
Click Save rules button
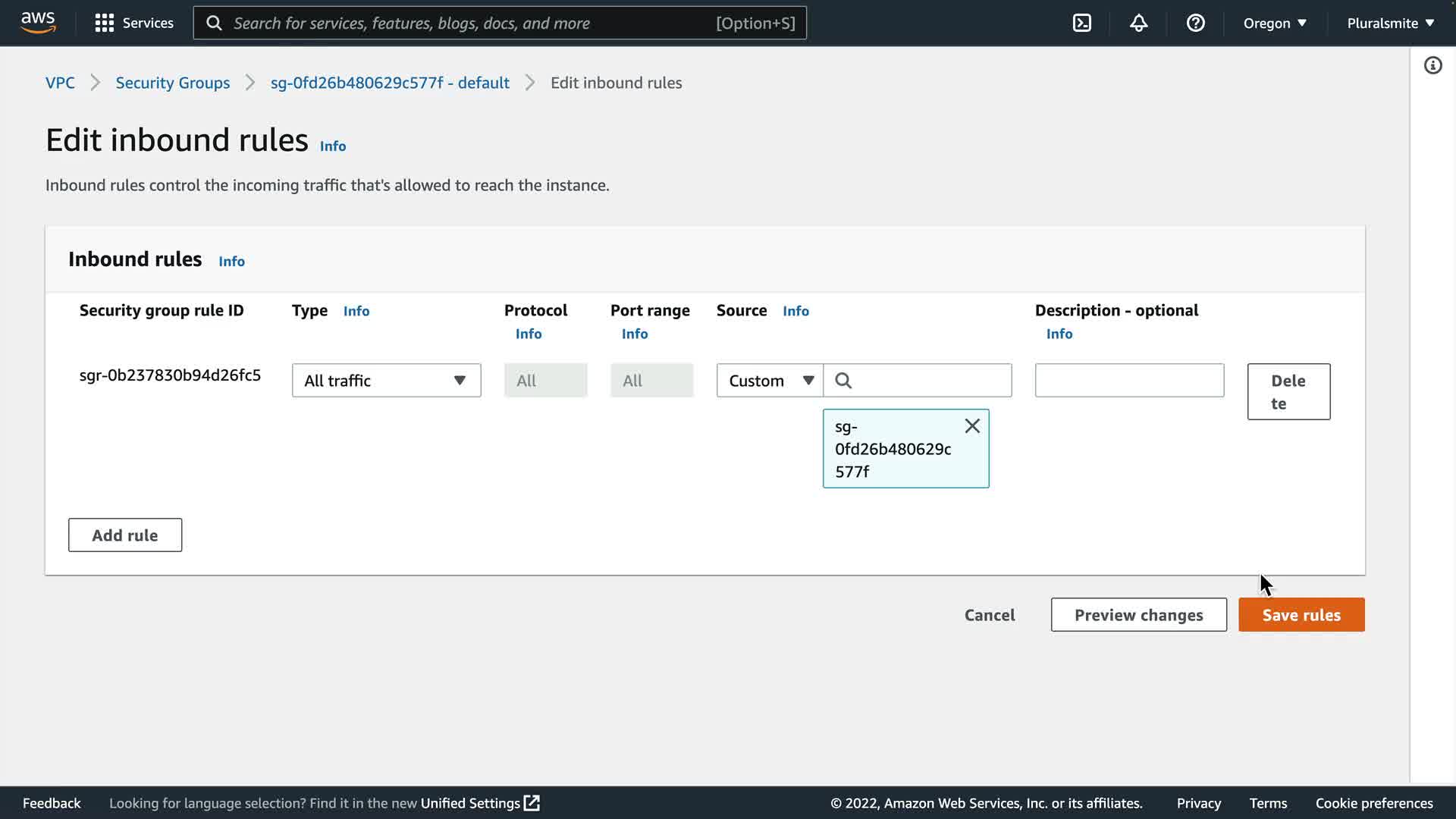[x=1301, y=615]
